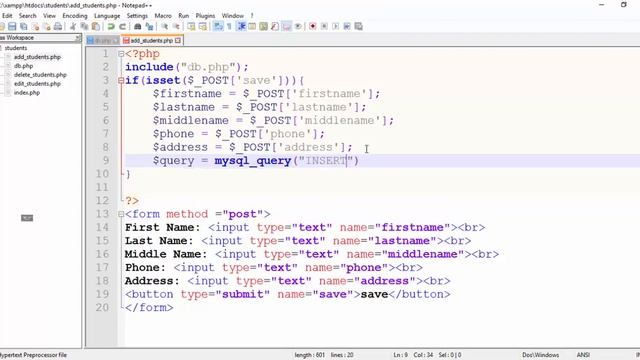This screenshot has width=640, height=360.
Task: Select add_students.php in the workspace tree
Action: [x=37, y=57]
